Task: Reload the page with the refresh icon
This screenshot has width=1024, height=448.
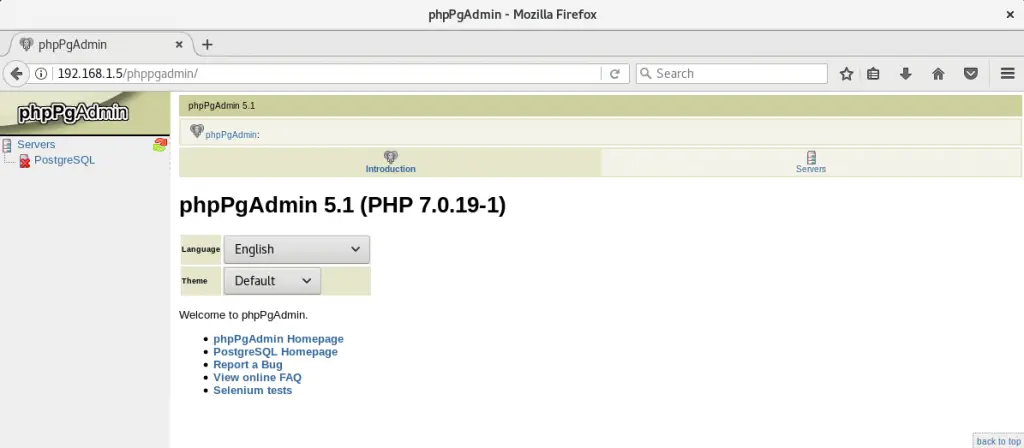Action: tap(615, 74)
